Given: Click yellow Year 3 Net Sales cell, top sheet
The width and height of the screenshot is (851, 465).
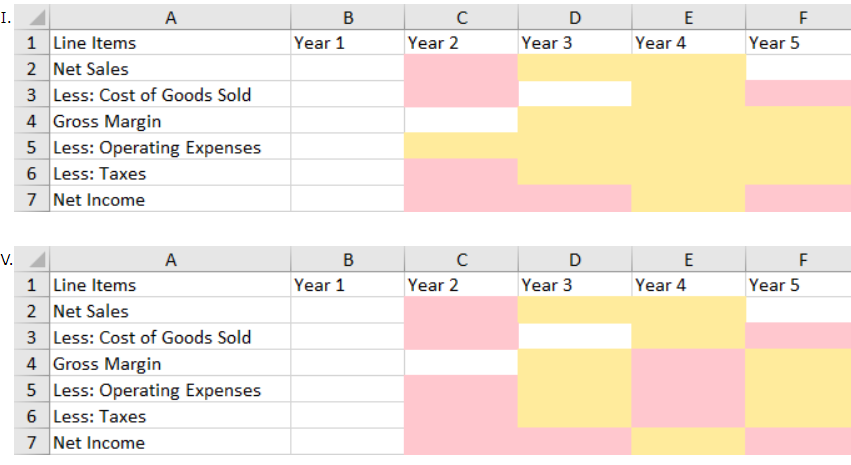Looking at the screenshot, I should click(x=574, y=69).
